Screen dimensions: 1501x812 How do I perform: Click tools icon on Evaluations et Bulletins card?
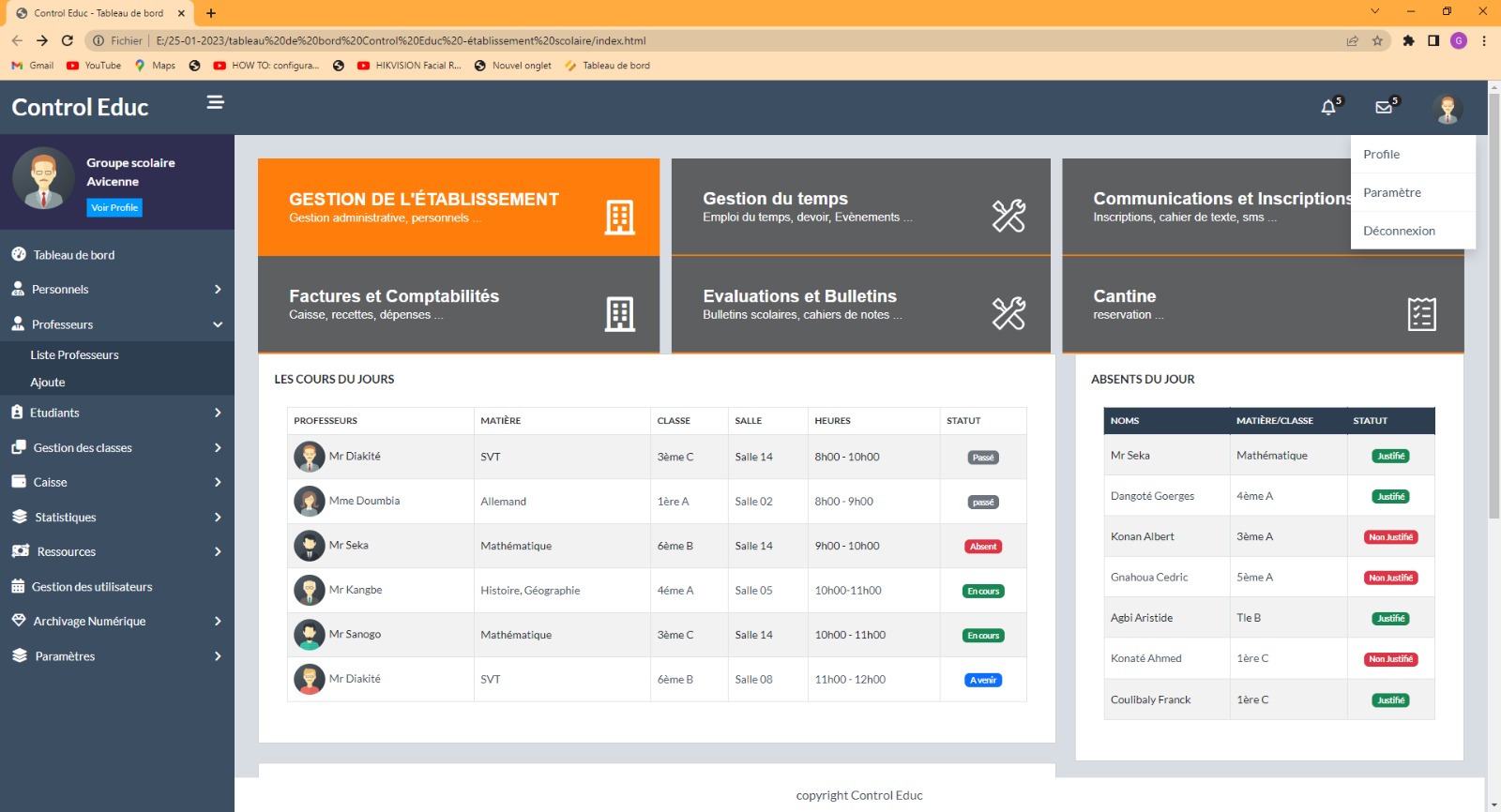[x=1008, y=313]
